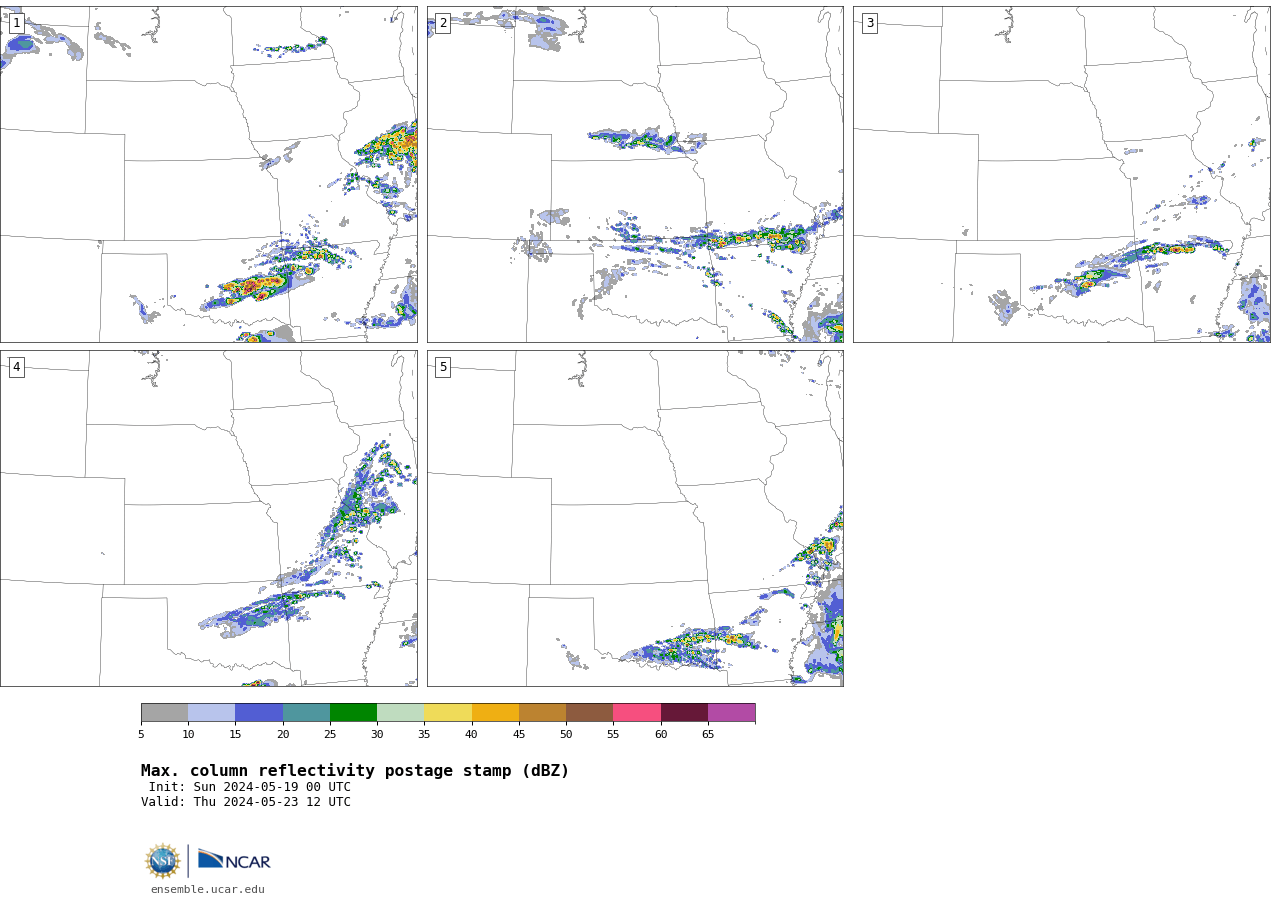The width and height of the screenshot is (1280, 901).
Task: Click the pink 55-60 dBZ swatch
Action: click(x=637, y=712)
